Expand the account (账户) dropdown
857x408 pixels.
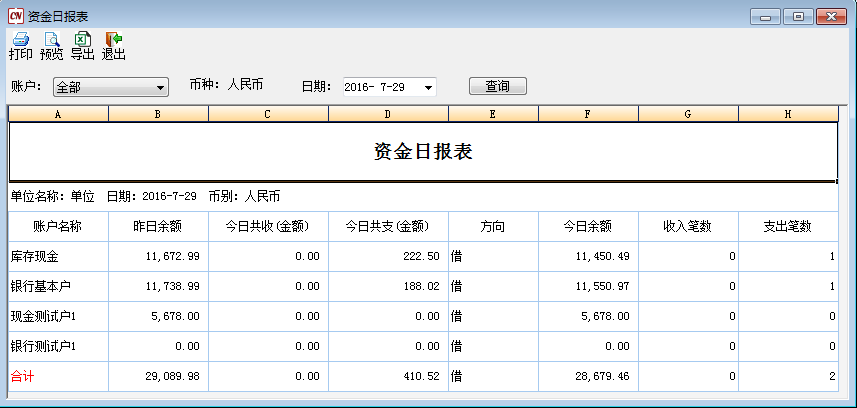click(x=160, y=87)
